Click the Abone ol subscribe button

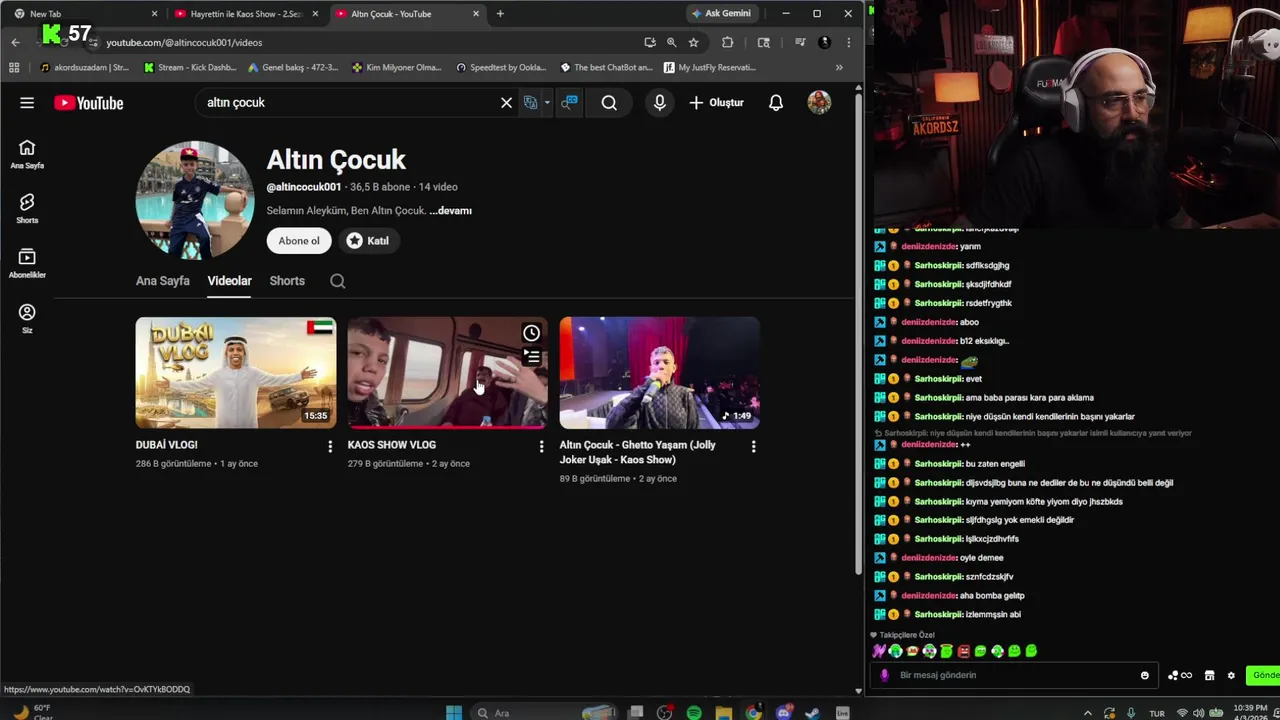[299, 241]
